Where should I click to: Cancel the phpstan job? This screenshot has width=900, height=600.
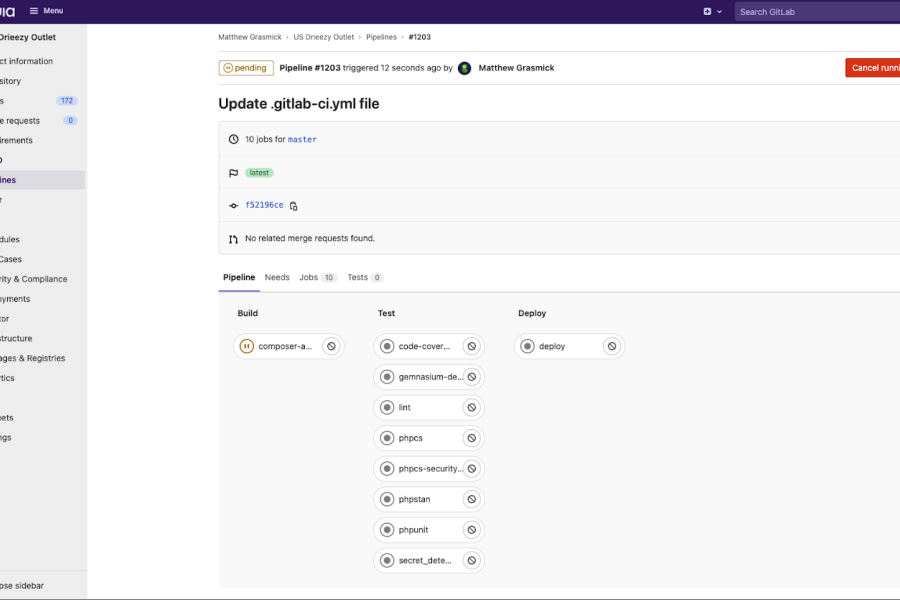[x=472, y=499]
